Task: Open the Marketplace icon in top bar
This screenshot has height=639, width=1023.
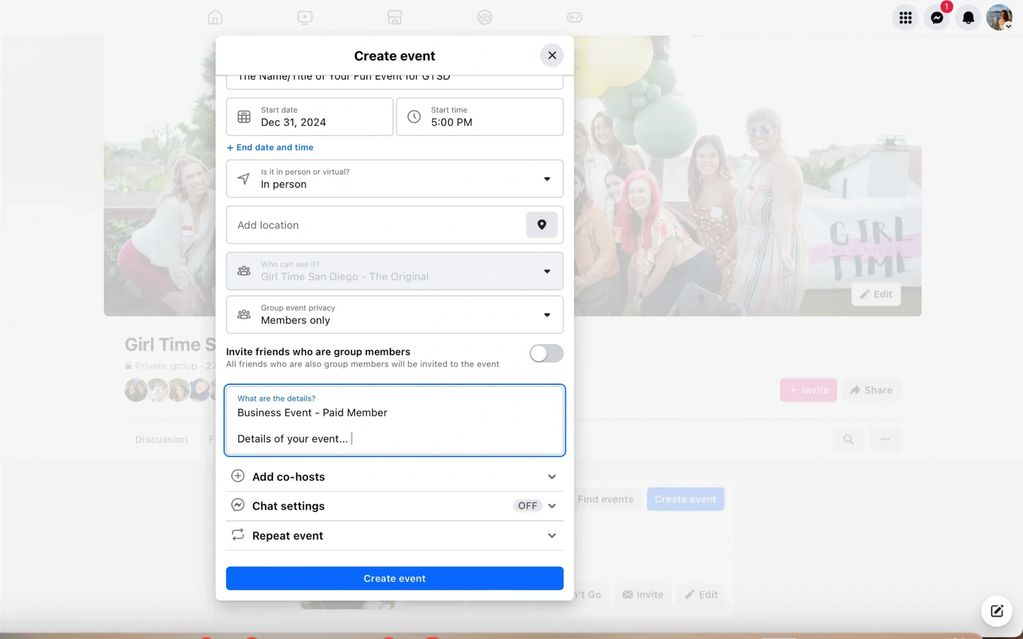Action: pyautogui.click(x=395, y=17)
